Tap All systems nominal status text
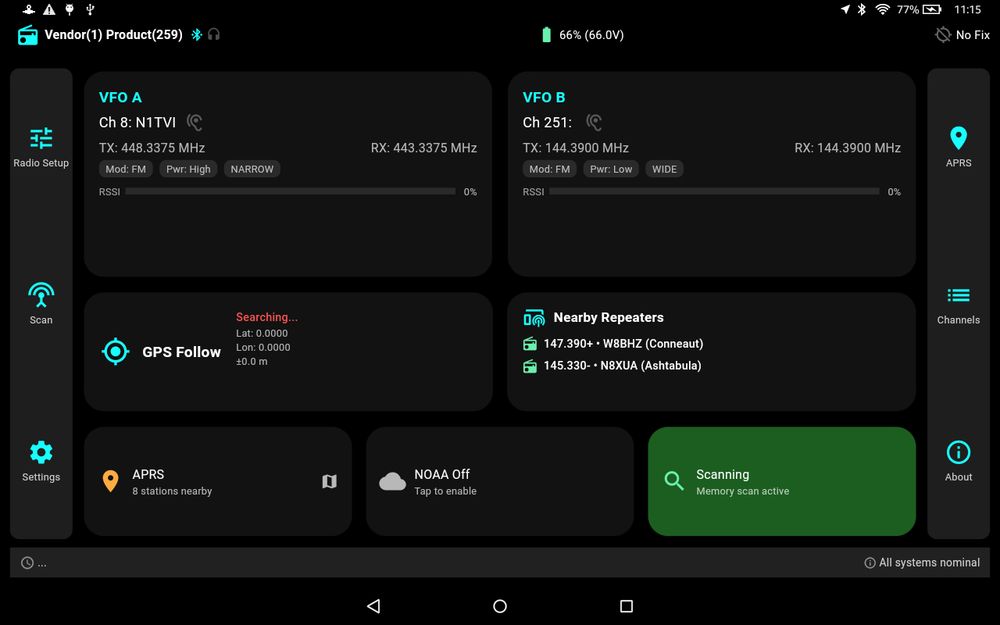The height and width of the screenshot is (625, 1000). [929, 562]
